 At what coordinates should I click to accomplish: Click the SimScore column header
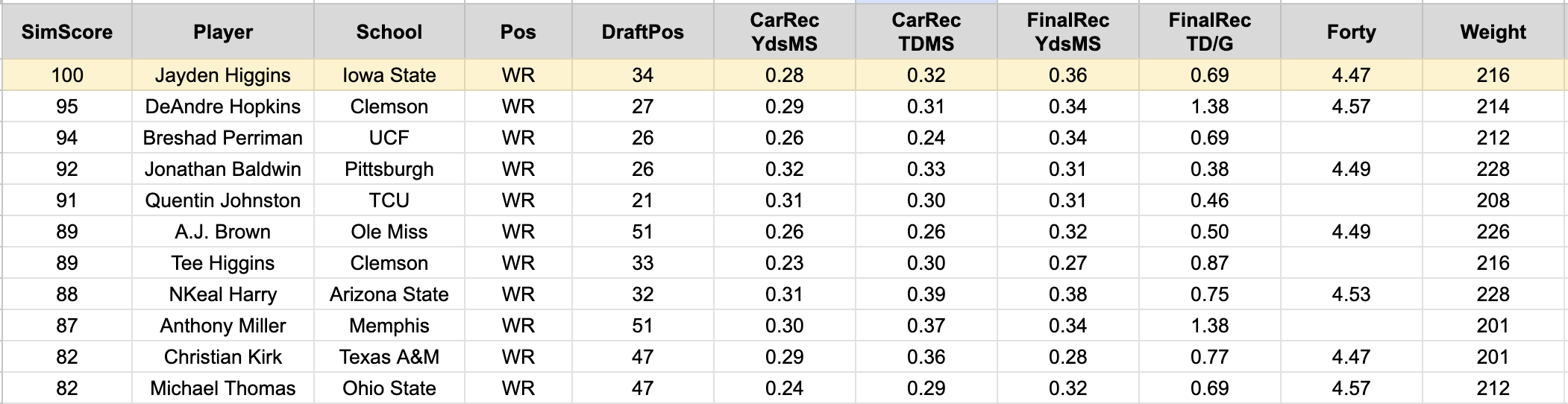click(67, 32)
